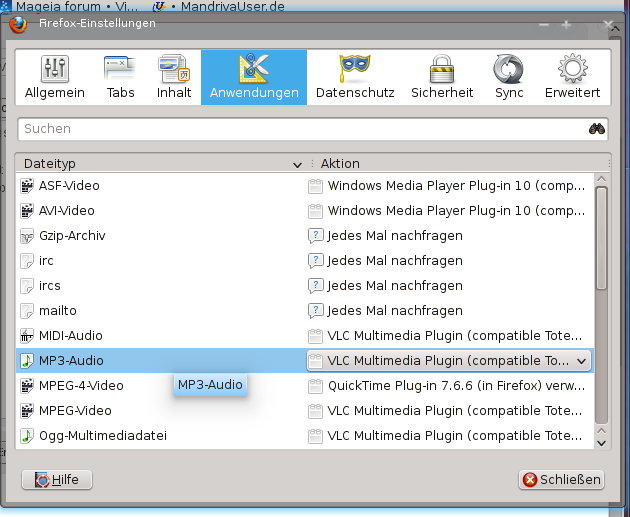Click the ircs protocol icon
This screenshot has width=630, height=517.
27,286
